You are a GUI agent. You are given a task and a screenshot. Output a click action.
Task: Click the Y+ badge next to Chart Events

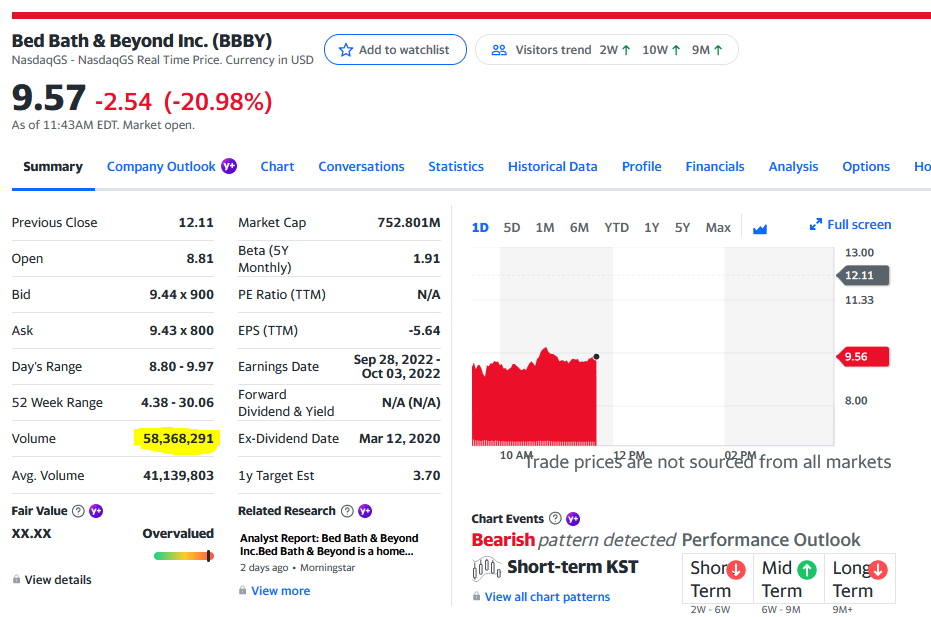pyautogui.click(x=573, y=519)
